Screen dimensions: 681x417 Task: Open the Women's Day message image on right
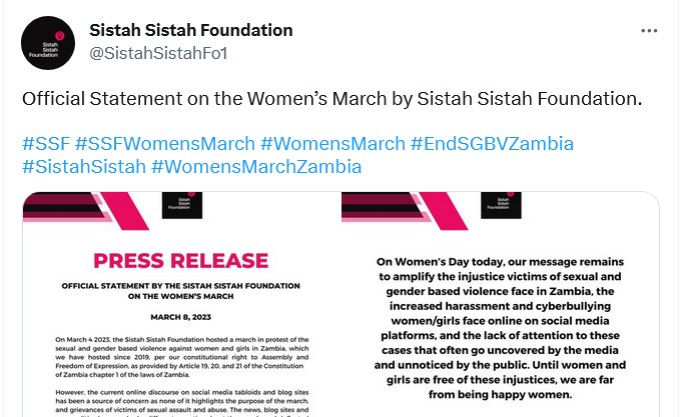point(500,304)
